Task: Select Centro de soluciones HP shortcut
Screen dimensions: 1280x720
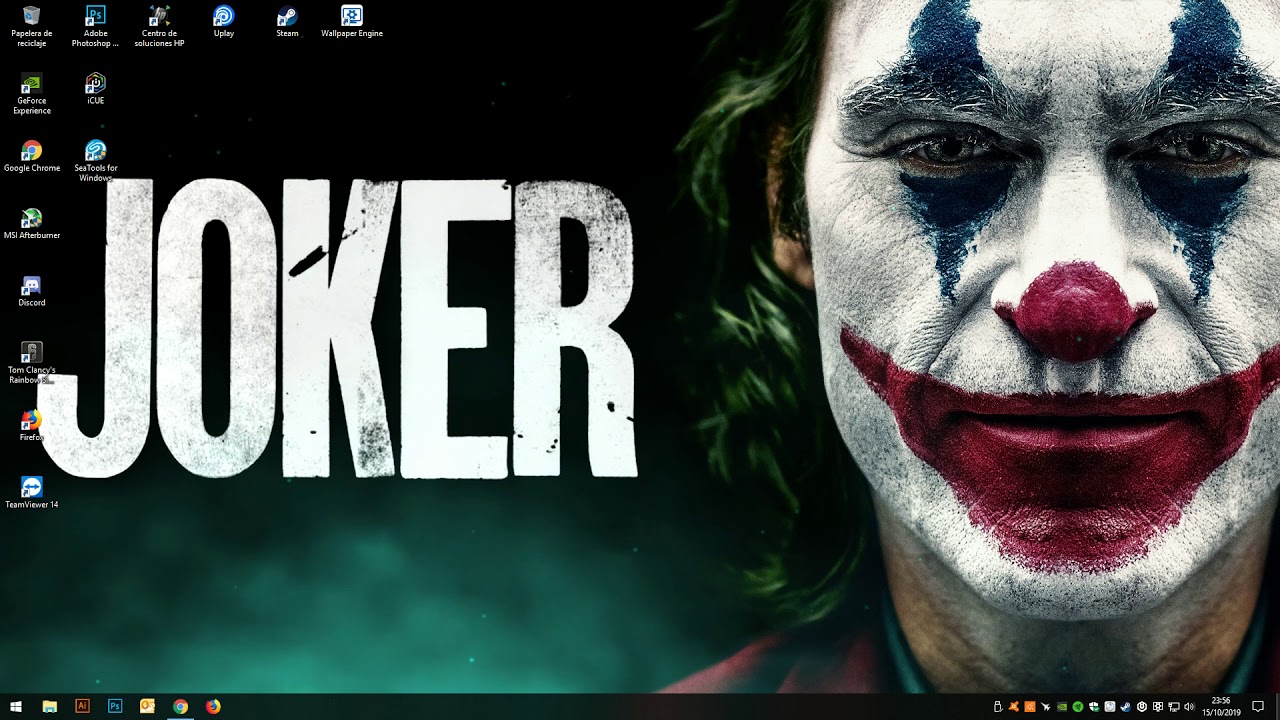Action: [x=159, y=26]
